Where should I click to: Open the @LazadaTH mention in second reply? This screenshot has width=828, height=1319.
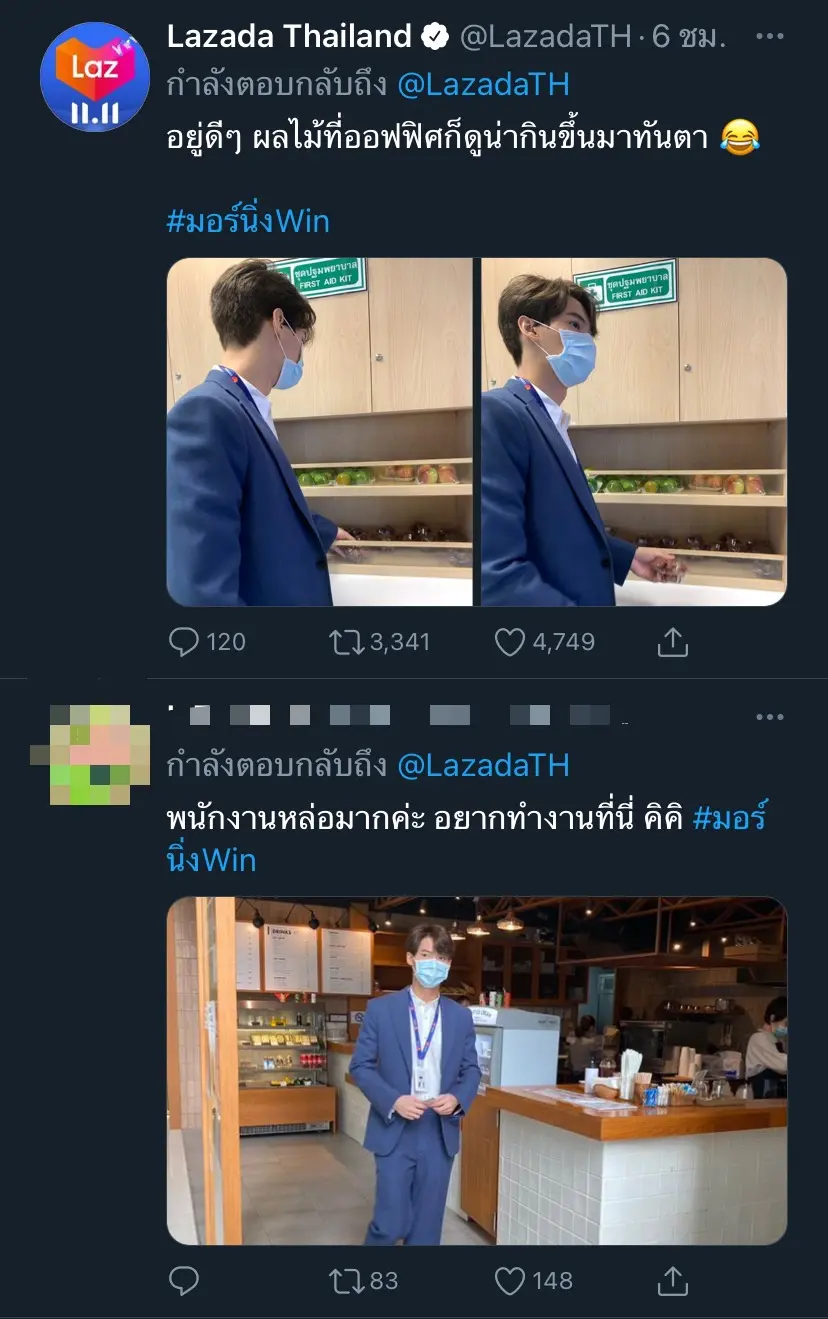point(484,765)
